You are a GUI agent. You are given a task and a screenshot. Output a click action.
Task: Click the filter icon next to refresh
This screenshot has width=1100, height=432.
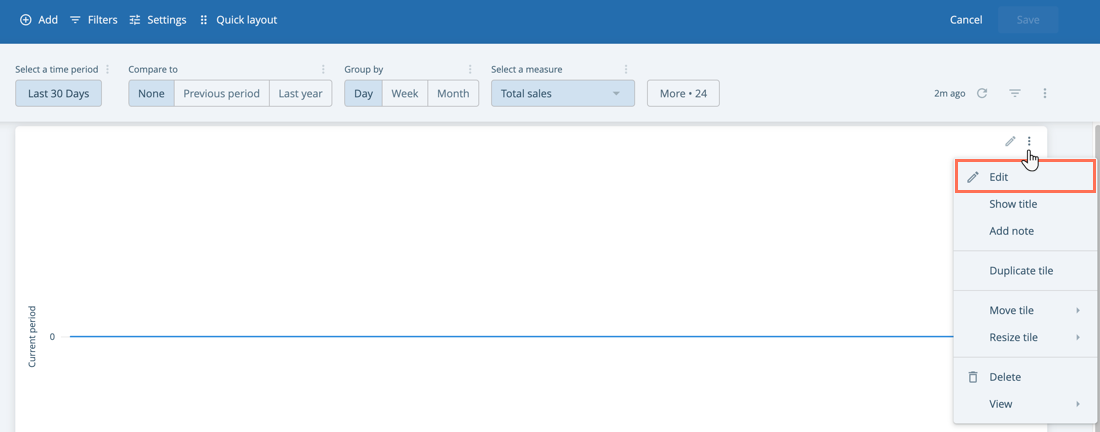coord(1014,93)
